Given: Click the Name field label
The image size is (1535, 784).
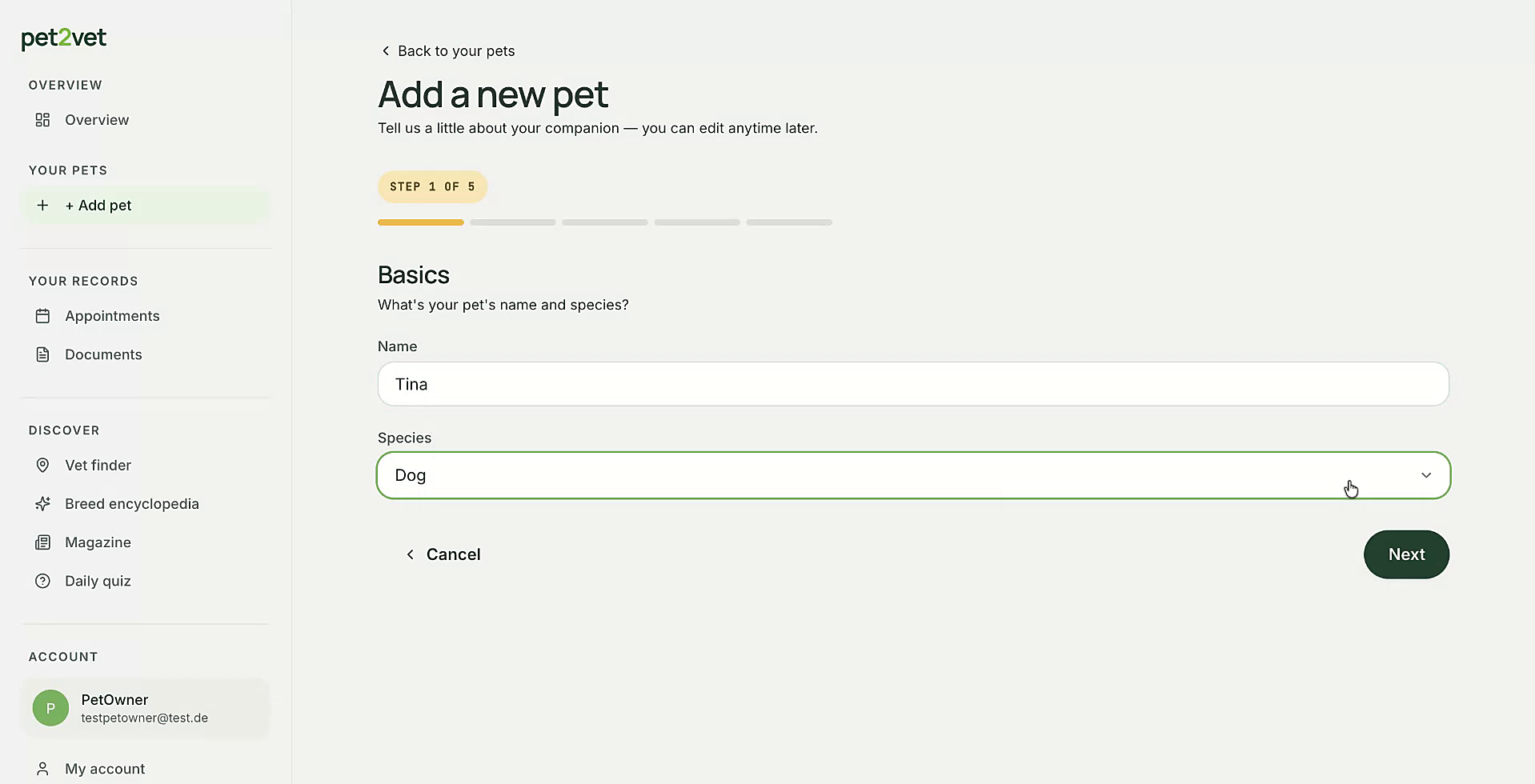Looking at the screenshot, I should (x=397, y=346).
